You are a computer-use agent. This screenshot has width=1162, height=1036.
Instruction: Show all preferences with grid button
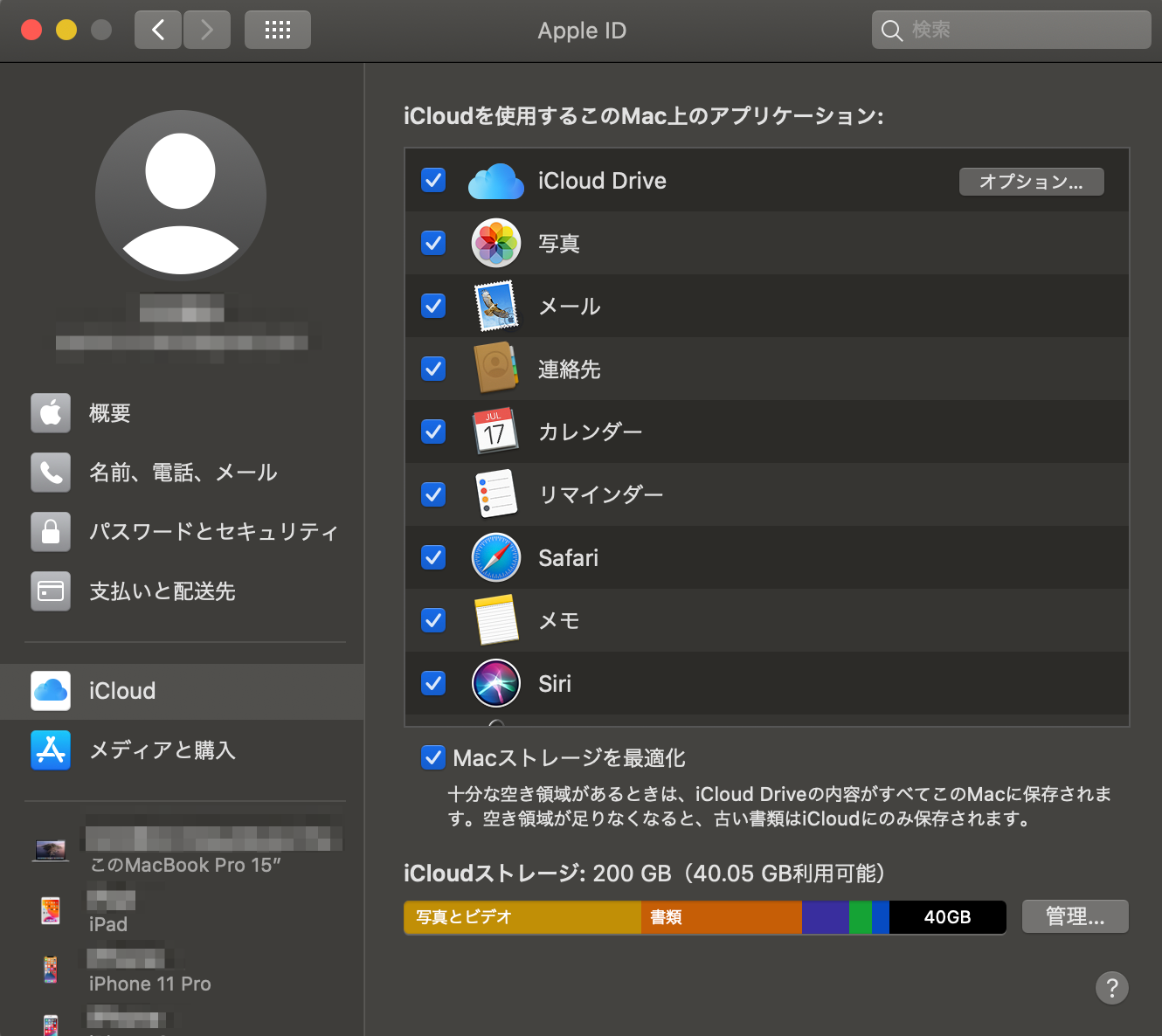point(278,30)
